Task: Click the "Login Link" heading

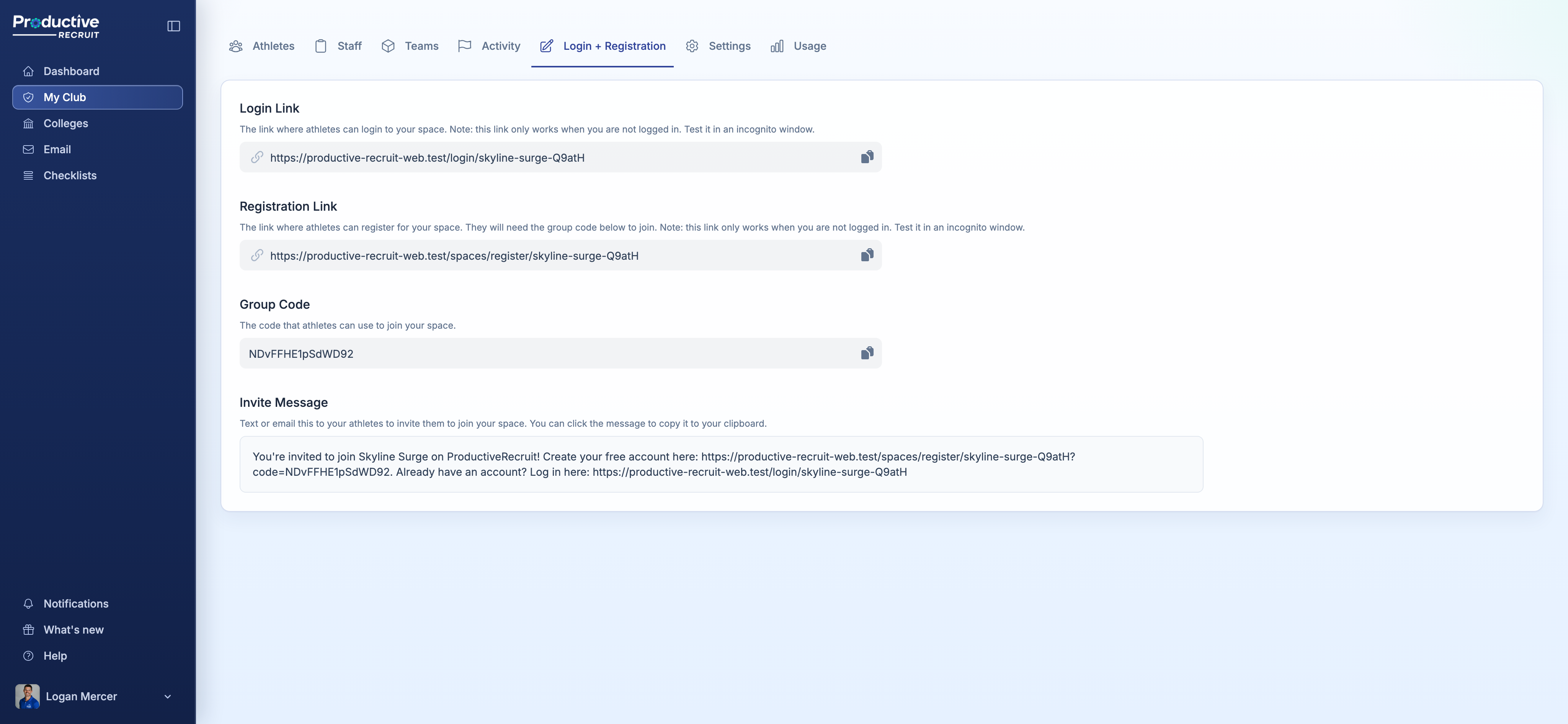Action: coord(269,108)
